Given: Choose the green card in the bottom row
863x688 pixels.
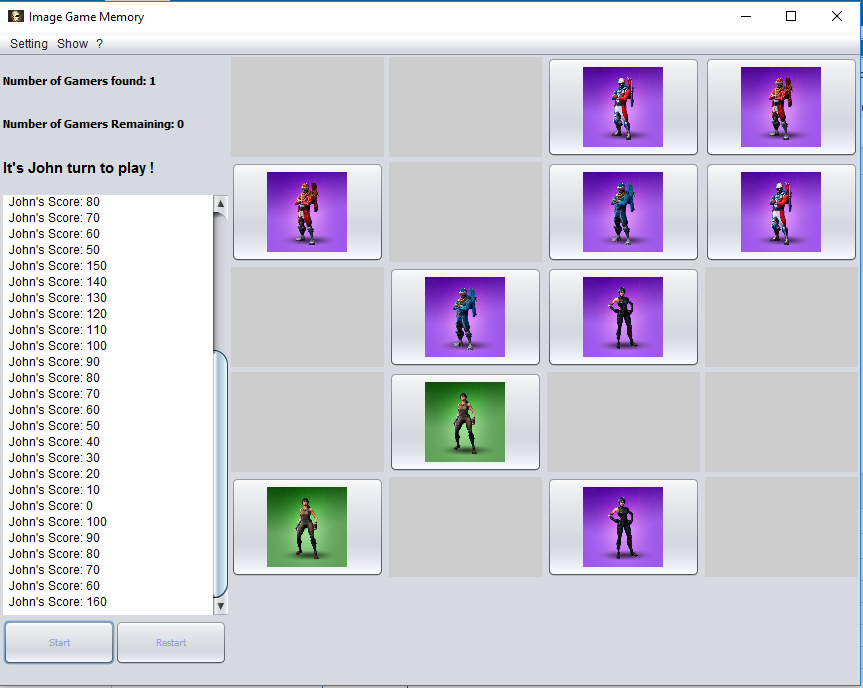Looking at the screenshot, I should (307, 527).
